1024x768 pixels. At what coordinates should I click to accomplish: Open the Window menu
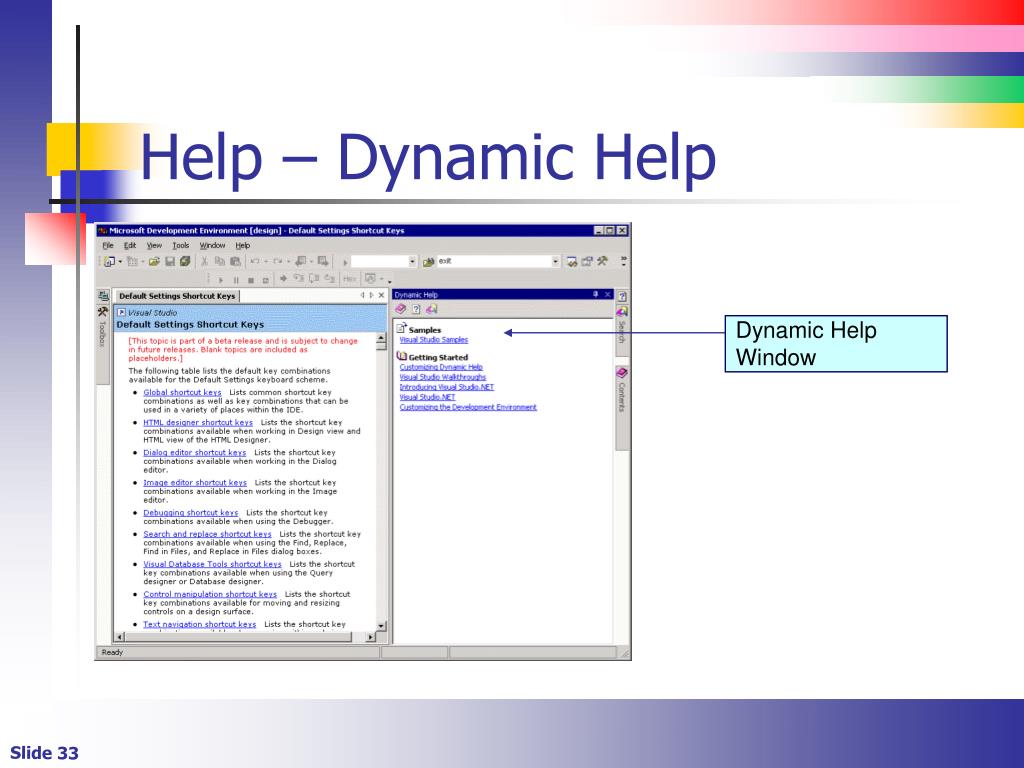(212, 245)
